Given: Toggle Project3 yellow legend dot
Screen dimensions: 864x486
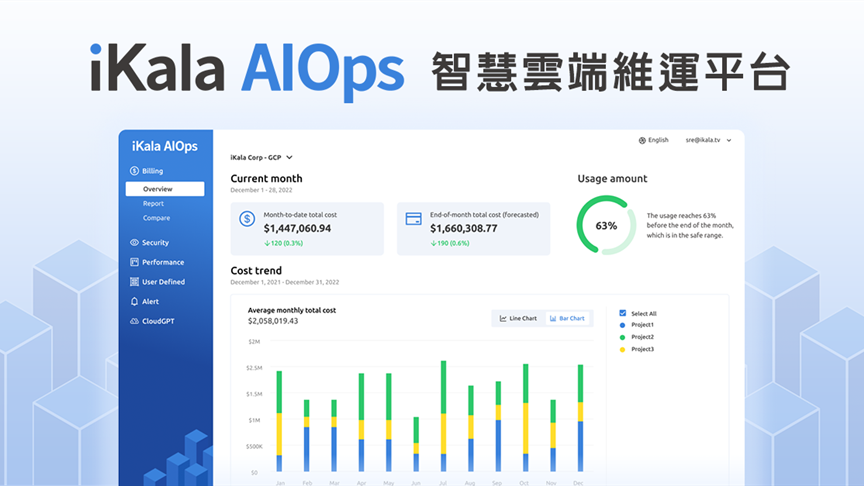Looking at the screenshot, I should (623, 349).
